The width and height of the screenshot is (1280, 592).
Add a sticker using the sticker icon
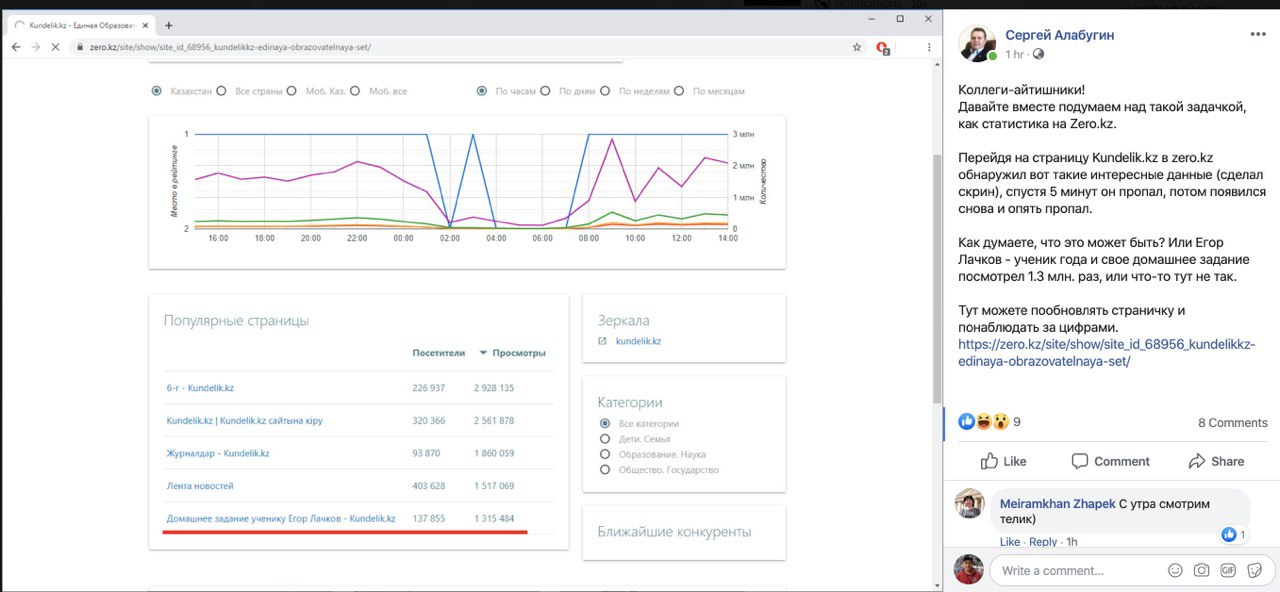coord(1253,570)
